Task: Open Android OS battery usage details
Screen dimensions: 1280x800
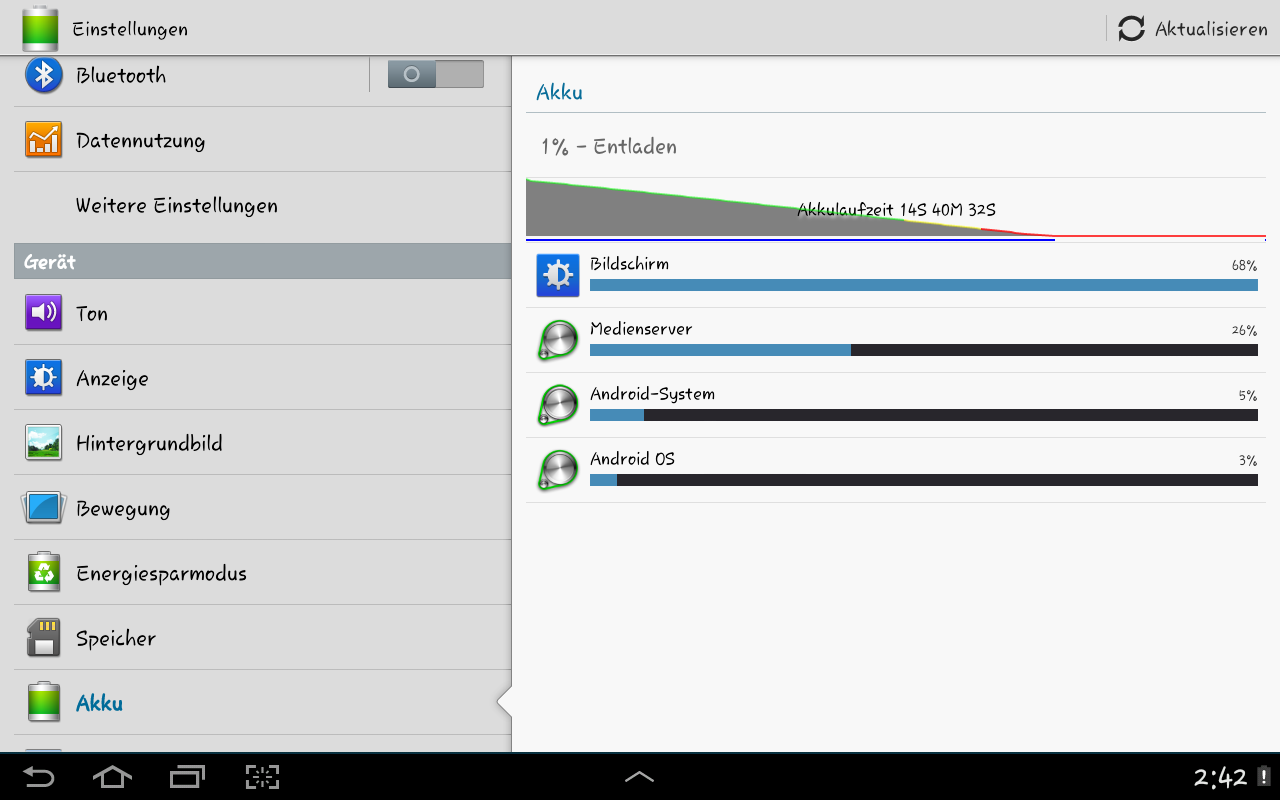Action: coord(896,470)
